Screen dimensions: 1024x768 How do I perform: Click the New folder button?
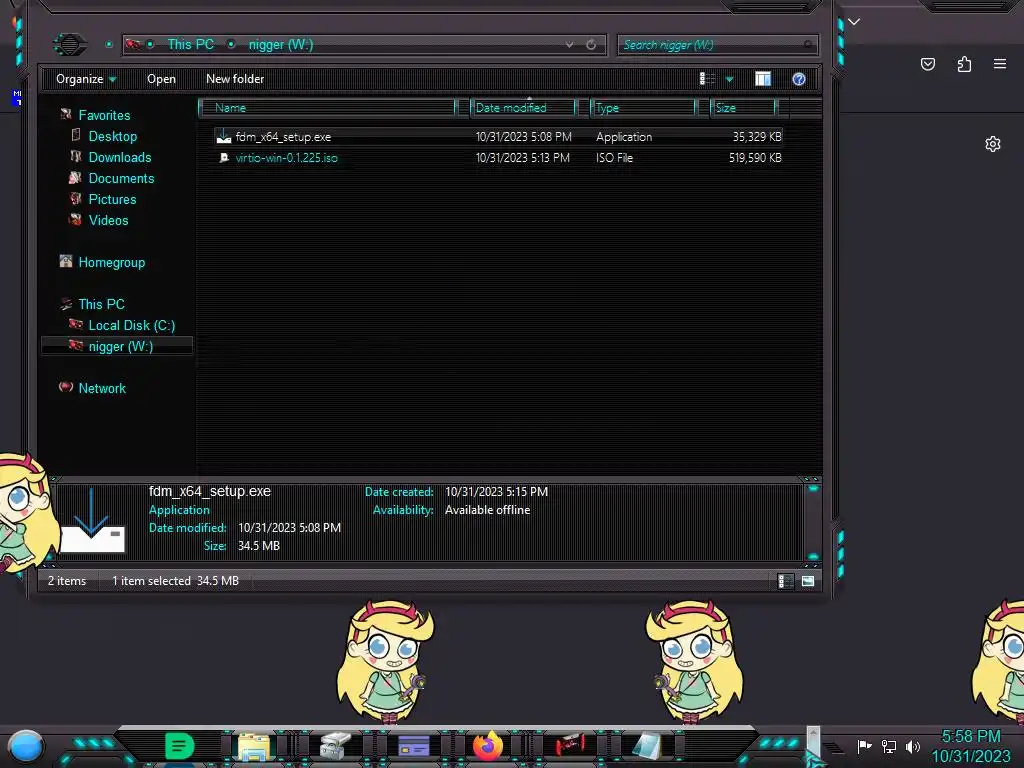235,79
